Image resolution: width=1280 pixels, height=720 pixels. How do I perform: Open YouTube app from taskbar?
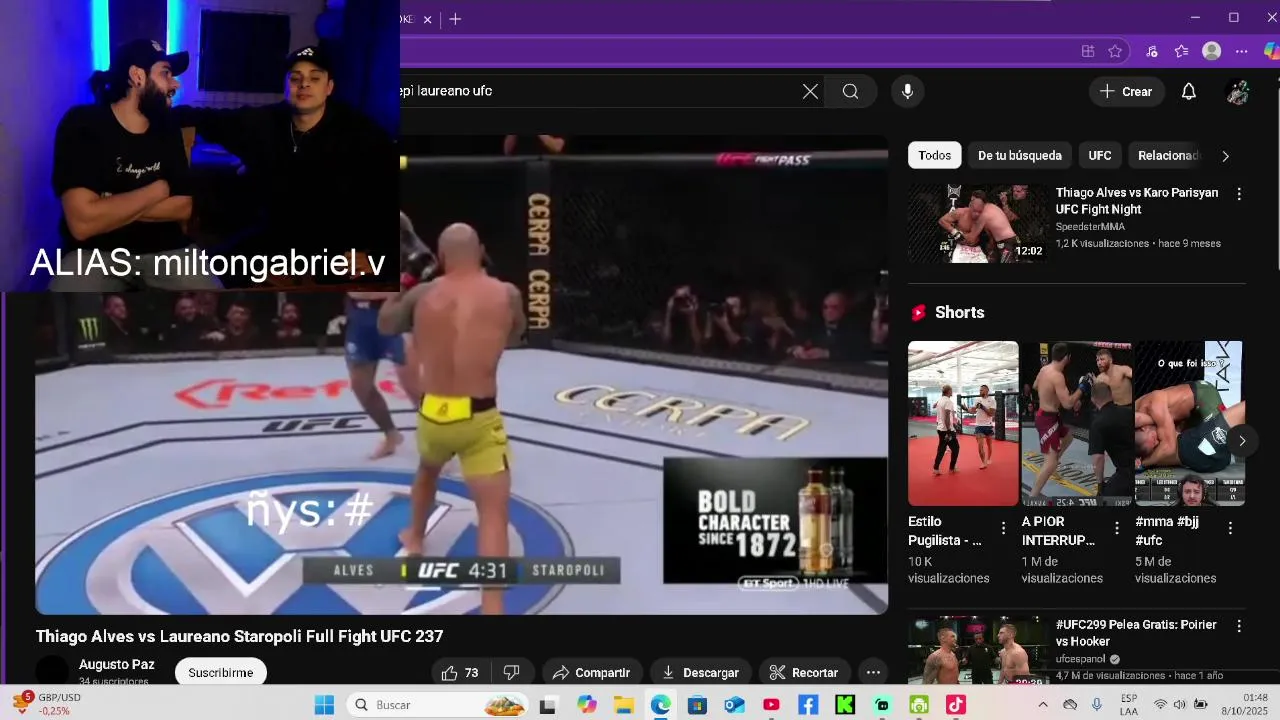771,705
